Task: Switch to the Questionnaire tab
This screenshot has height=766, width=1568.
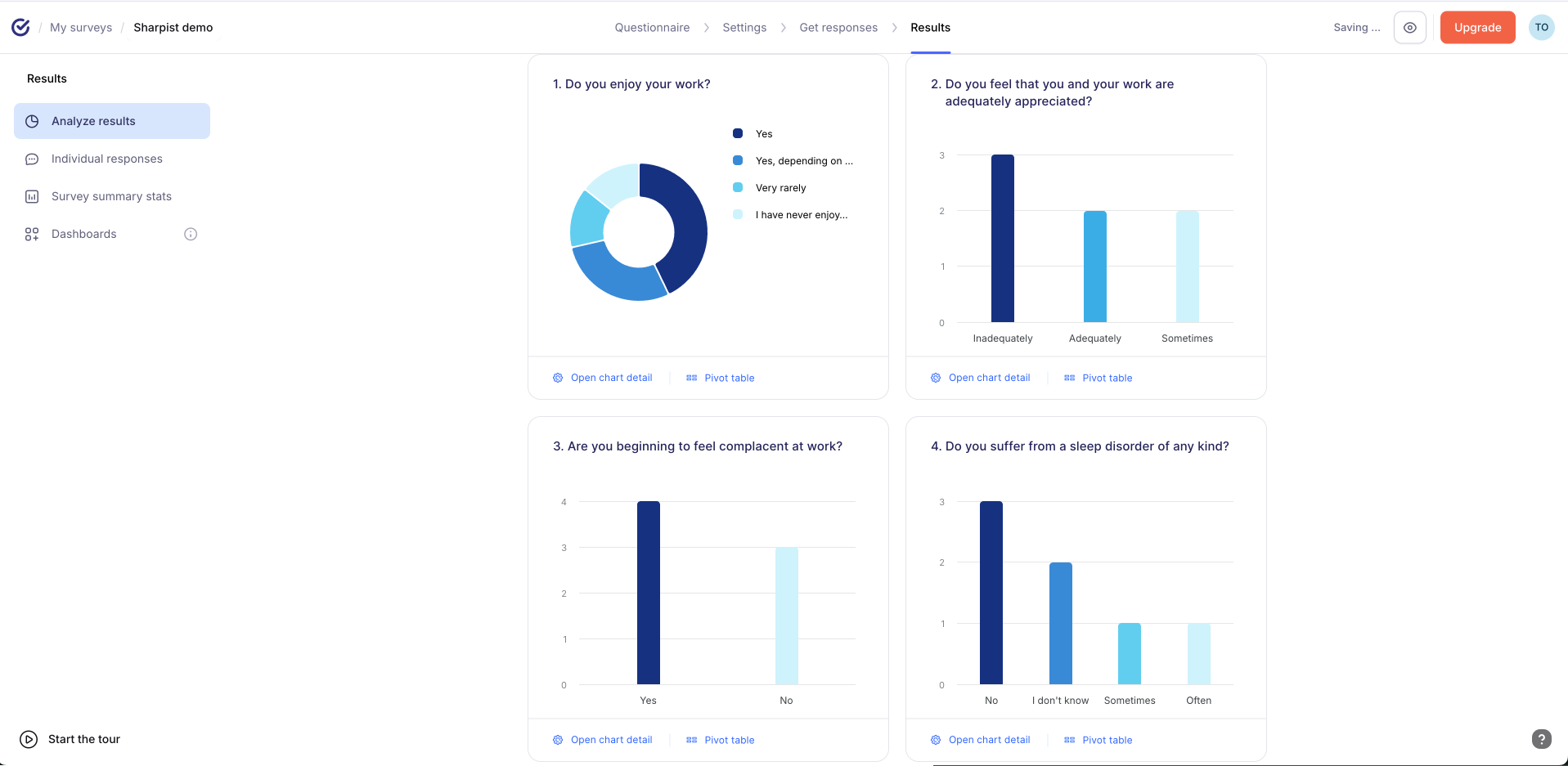Action: 652,28
